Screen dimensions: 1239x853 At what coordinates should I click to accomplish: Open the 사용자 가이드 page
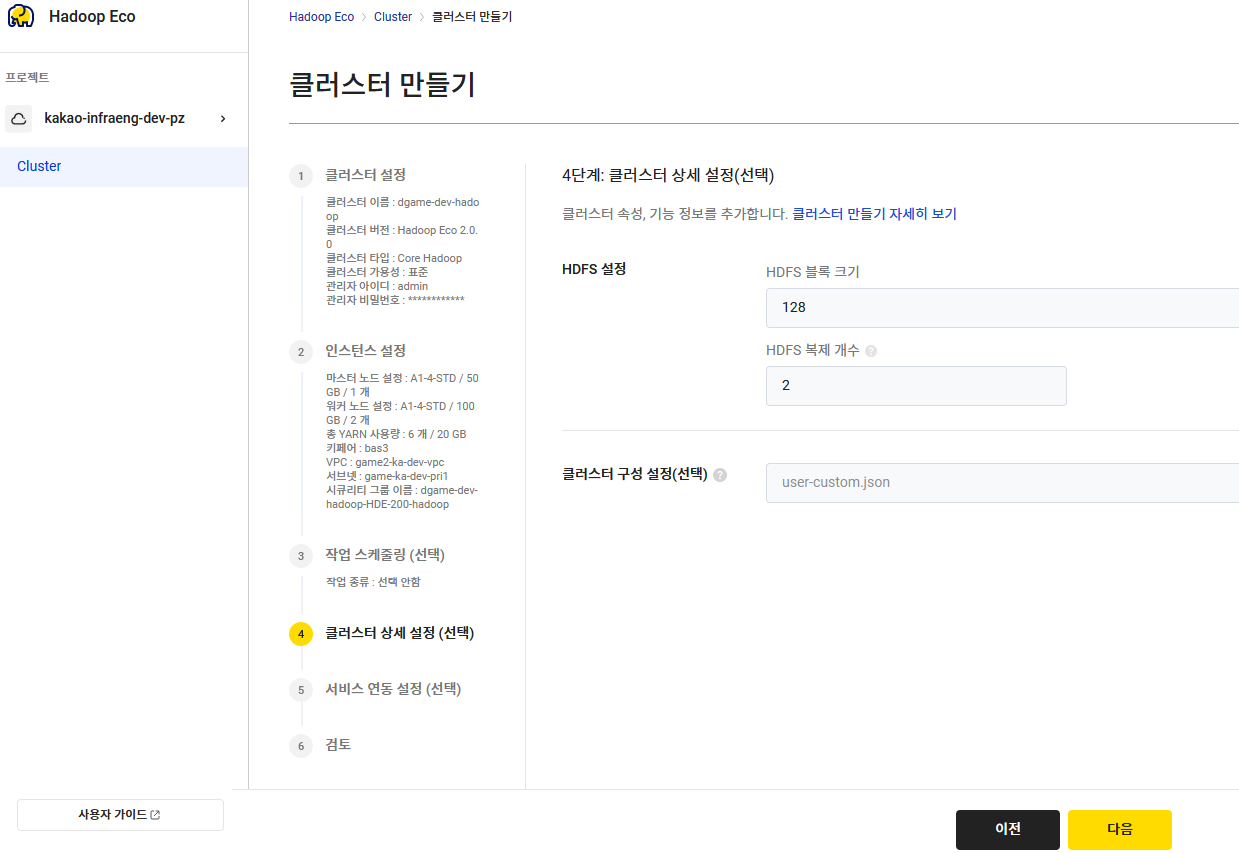(x=120, y=814)
